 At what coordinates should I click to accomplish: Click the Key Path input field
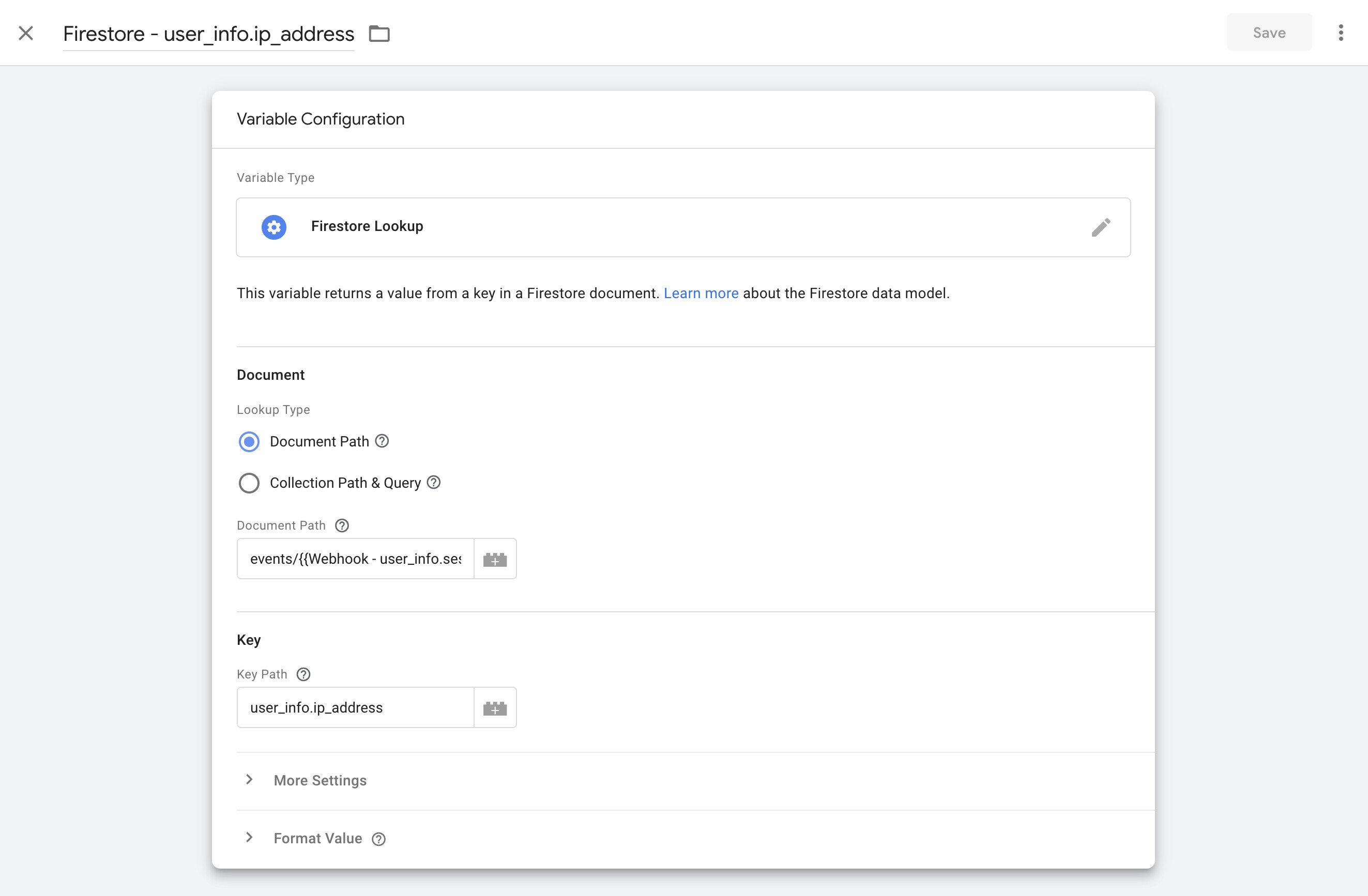tap(355, 707)
